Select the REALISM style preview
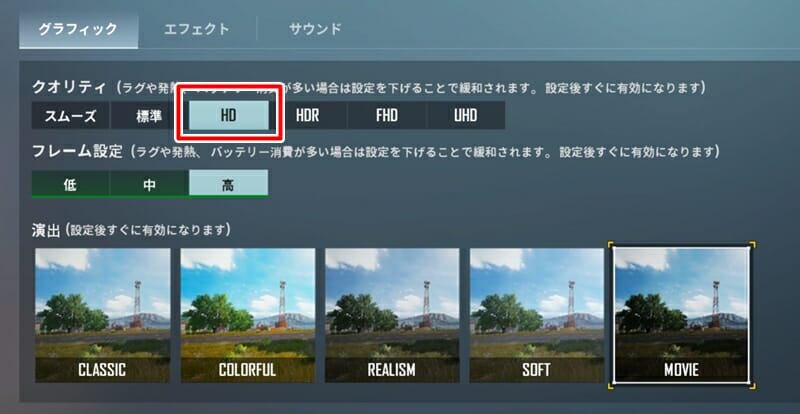Screen dimensions: 800x414 pos(392,315)
